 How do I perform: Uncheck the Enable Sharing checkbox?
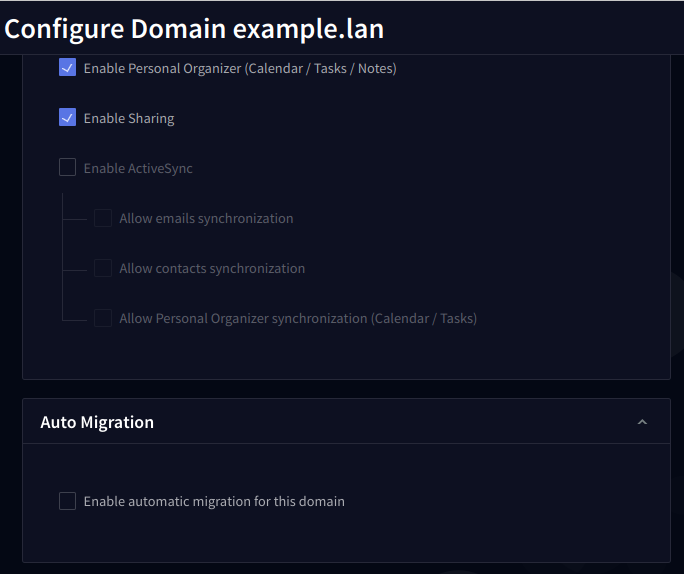pyautogui.click(x=67, y=117)
